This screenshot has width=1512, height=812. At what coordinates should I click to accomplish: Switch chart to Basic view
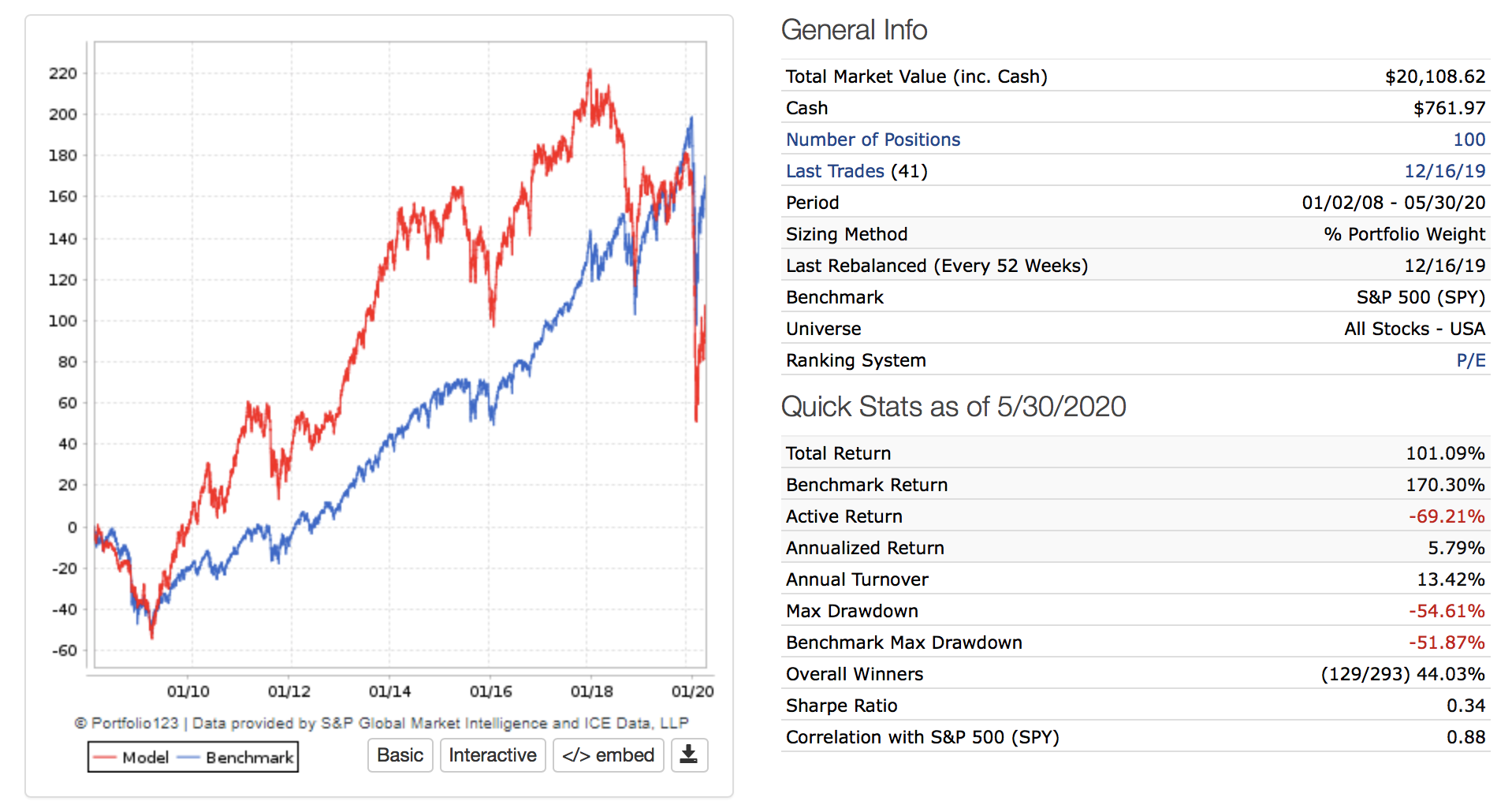400,755
